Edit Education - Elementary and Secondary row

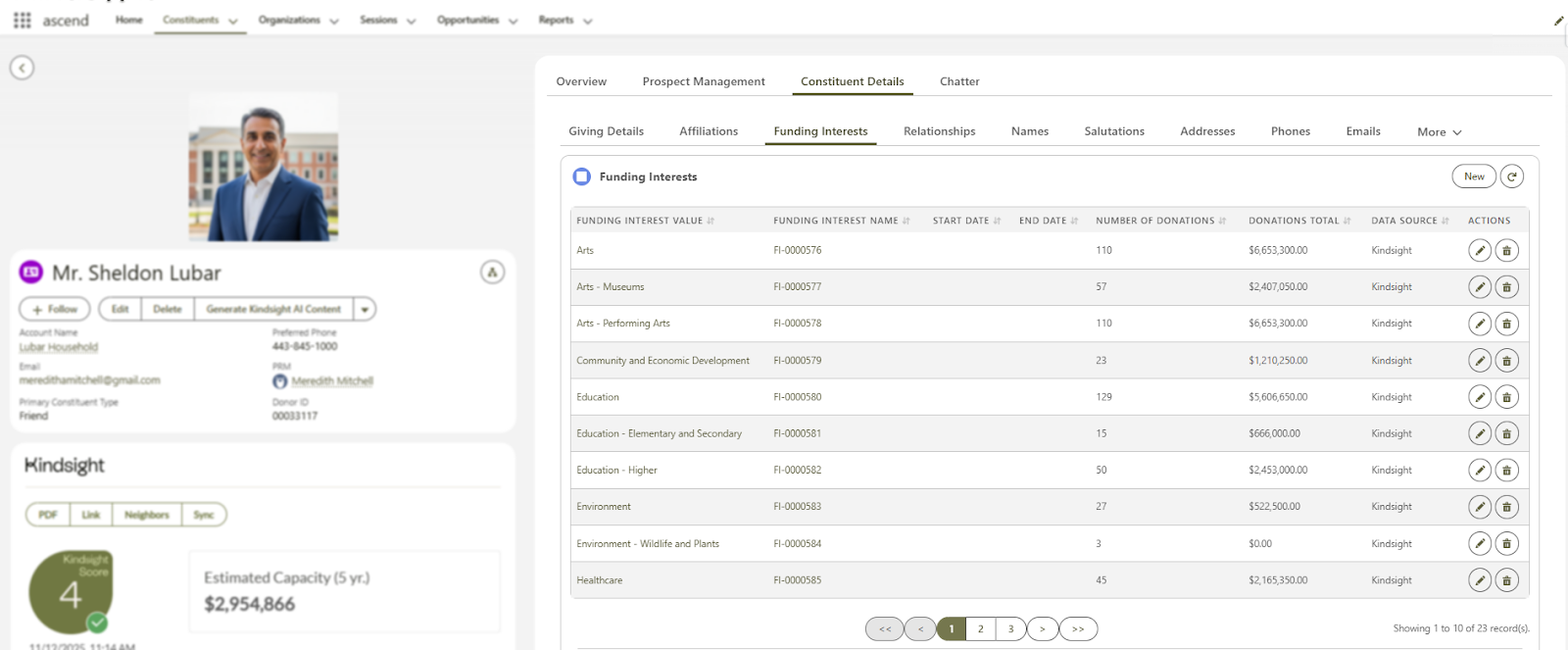[1480, 433]
